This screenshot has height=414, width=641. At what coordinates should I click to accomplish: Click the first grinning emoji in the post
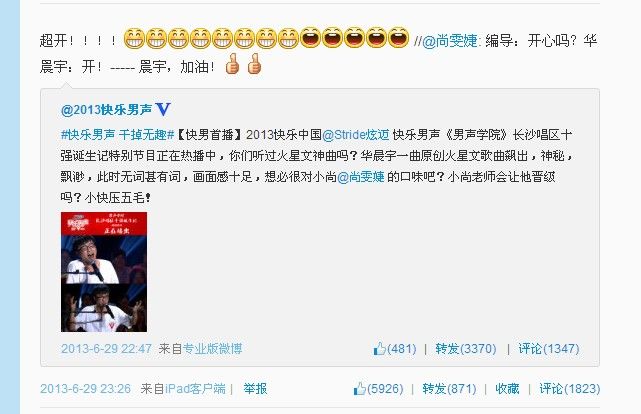(x=134, y=38)
